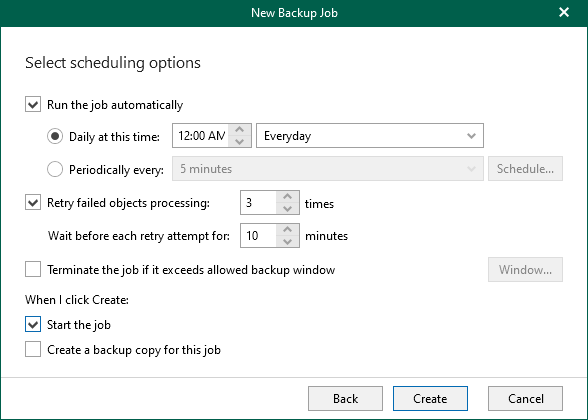Uncheck Run the job automatically
588x420 pixels.
tap(33, 105)
